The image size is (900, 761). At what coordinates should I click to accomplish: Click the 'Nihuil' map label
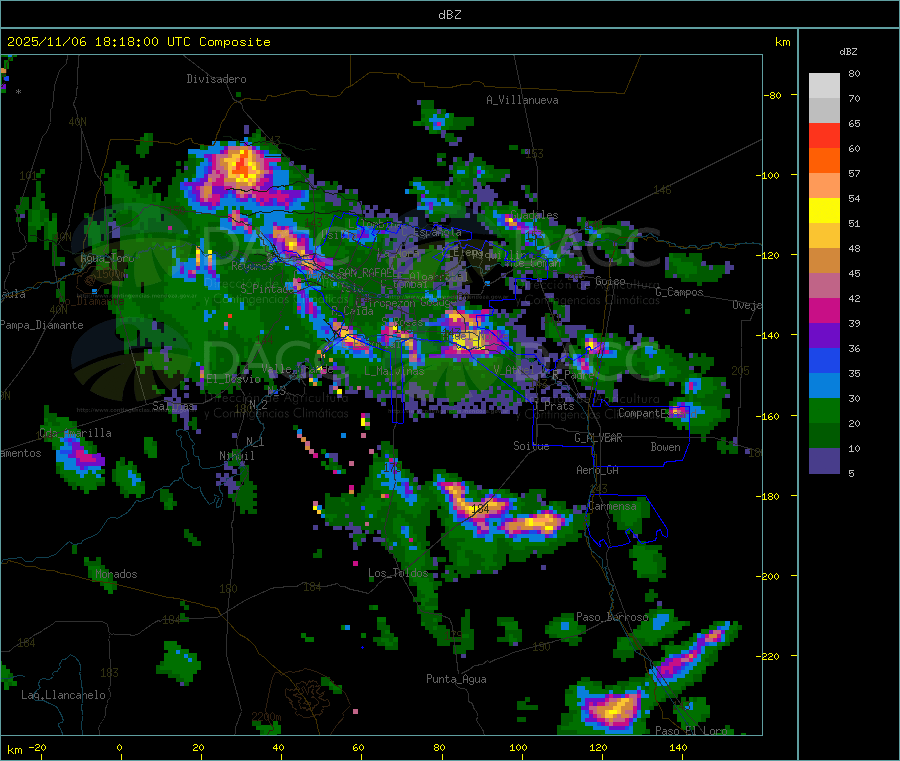pos(237,456)
